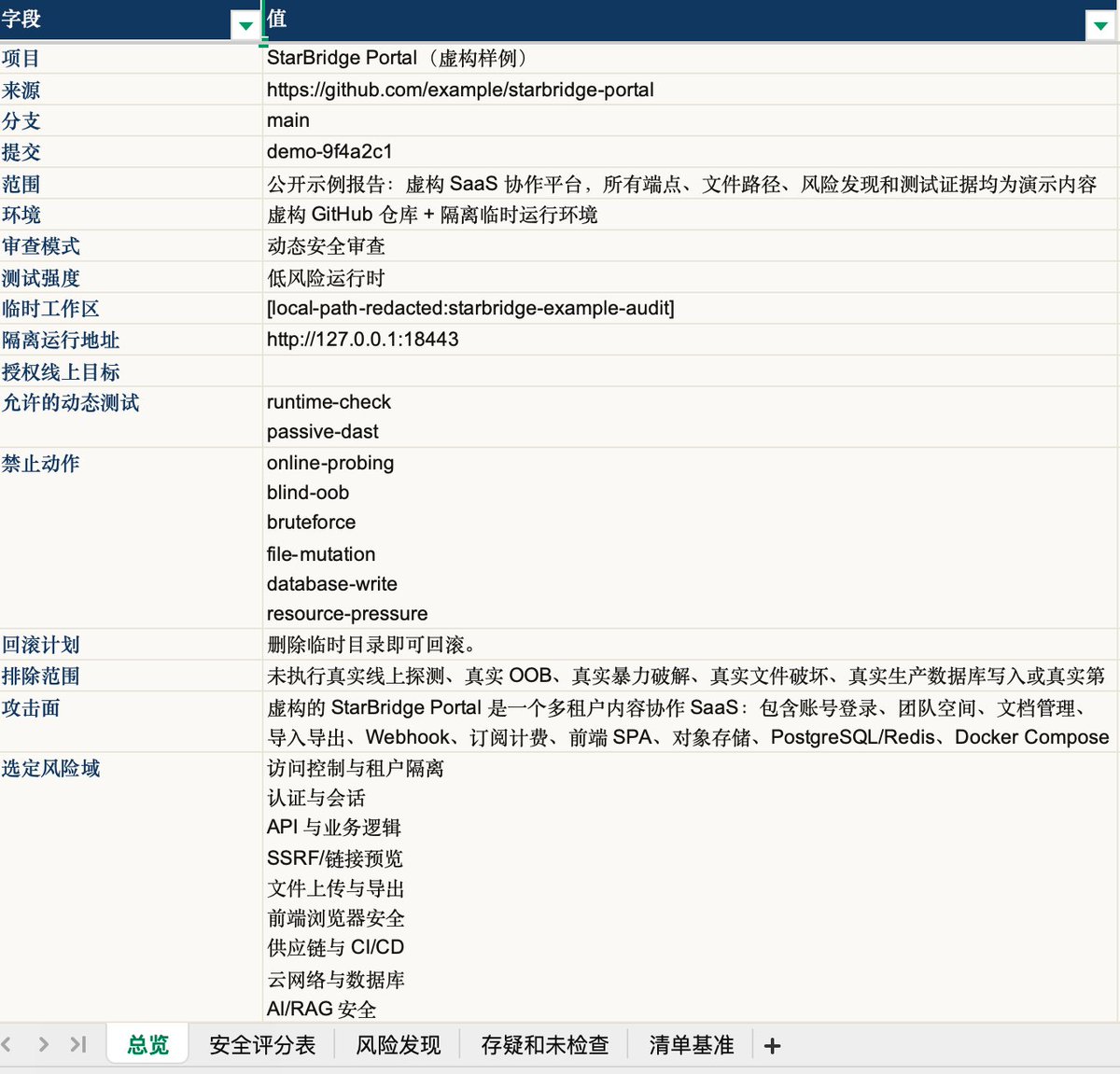Click the 云网络与数据库 text
1120x1074 pixels.
click(336, 980)
